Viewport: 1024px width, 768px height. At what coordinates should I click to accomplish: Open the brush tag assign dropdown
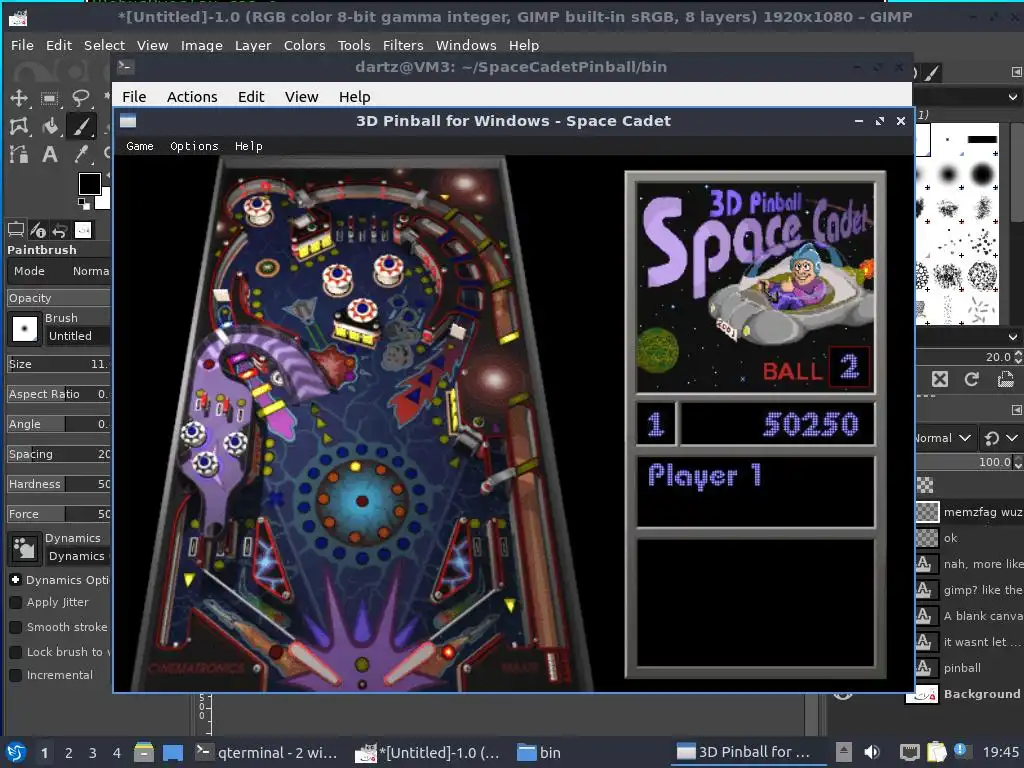[x=1012, y=338]
